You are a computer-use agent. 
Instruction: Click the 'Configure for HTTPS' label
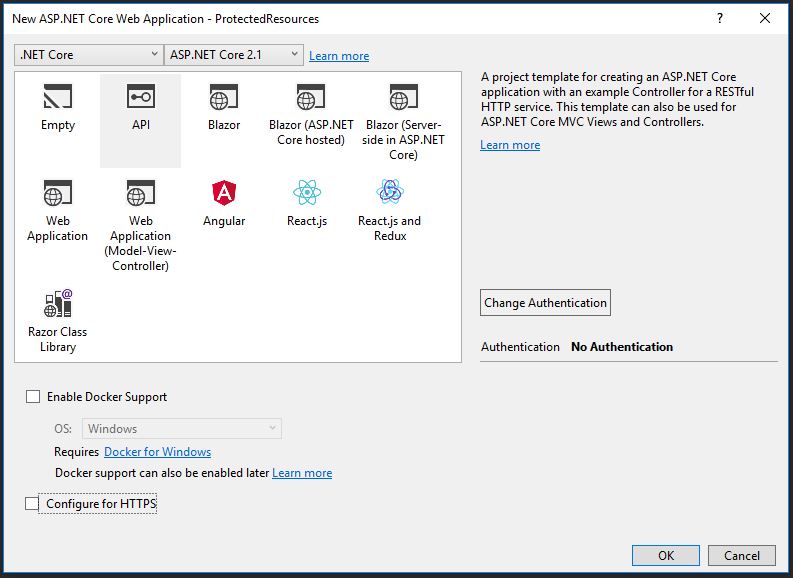pyautogui.click(x=101, y=503)
